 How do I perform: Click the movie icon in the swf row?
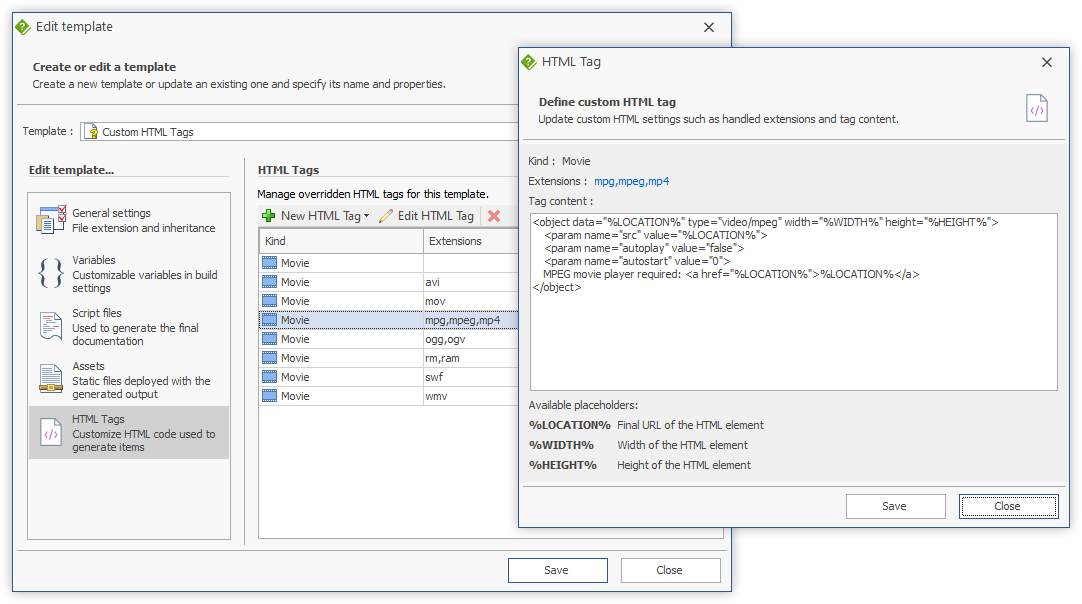coord(269,377)
